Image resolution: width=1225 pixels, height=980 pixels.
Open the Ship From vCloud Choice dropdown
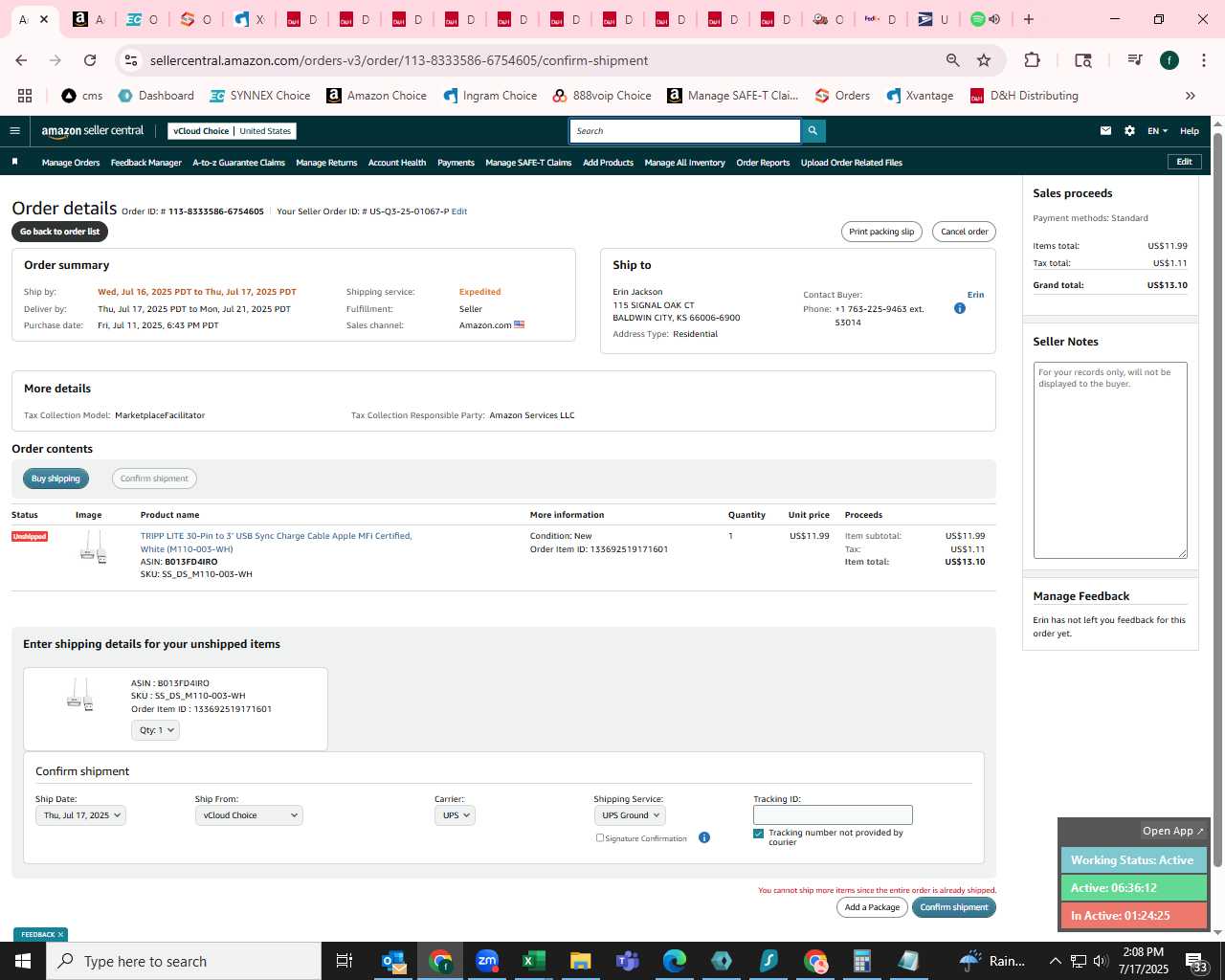pos(249,815)
